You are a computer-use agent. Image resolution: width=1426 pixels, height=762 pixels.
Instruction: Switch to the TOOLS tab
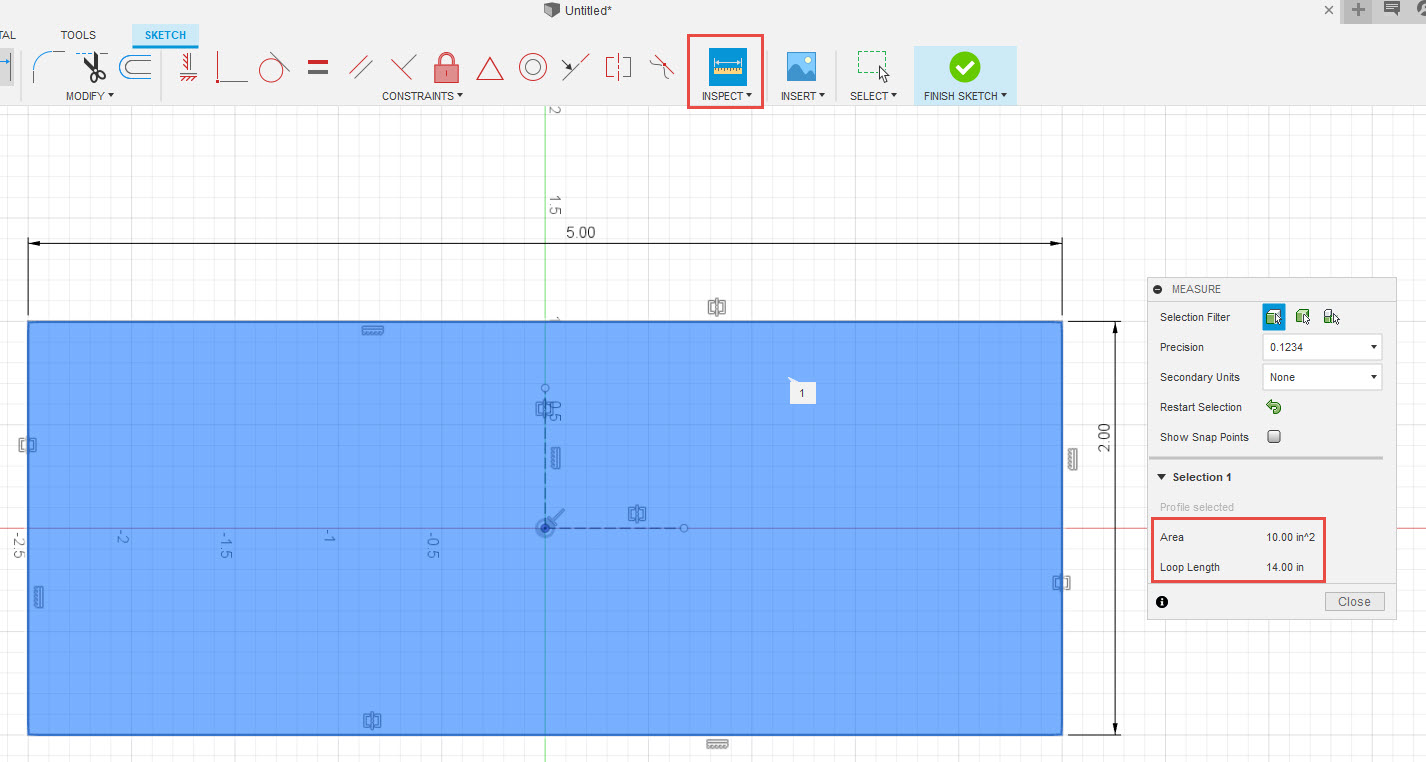tap(78, 34)
